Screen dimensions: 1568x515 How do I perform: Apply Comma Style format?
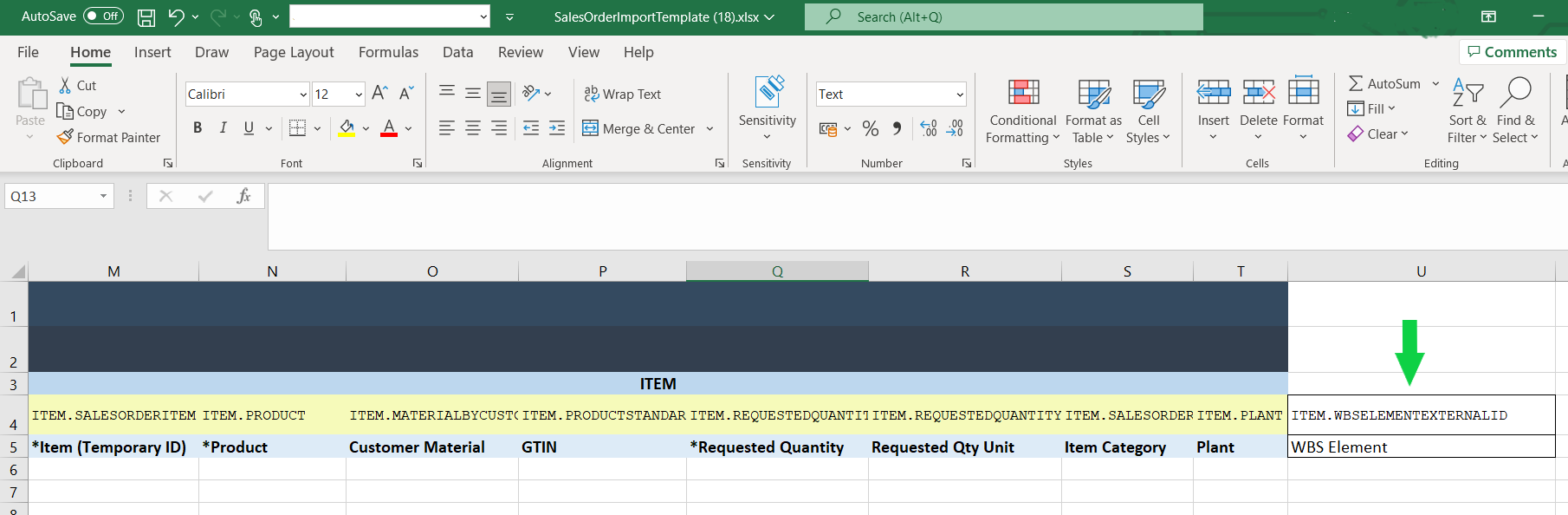[x=897, y=128]
